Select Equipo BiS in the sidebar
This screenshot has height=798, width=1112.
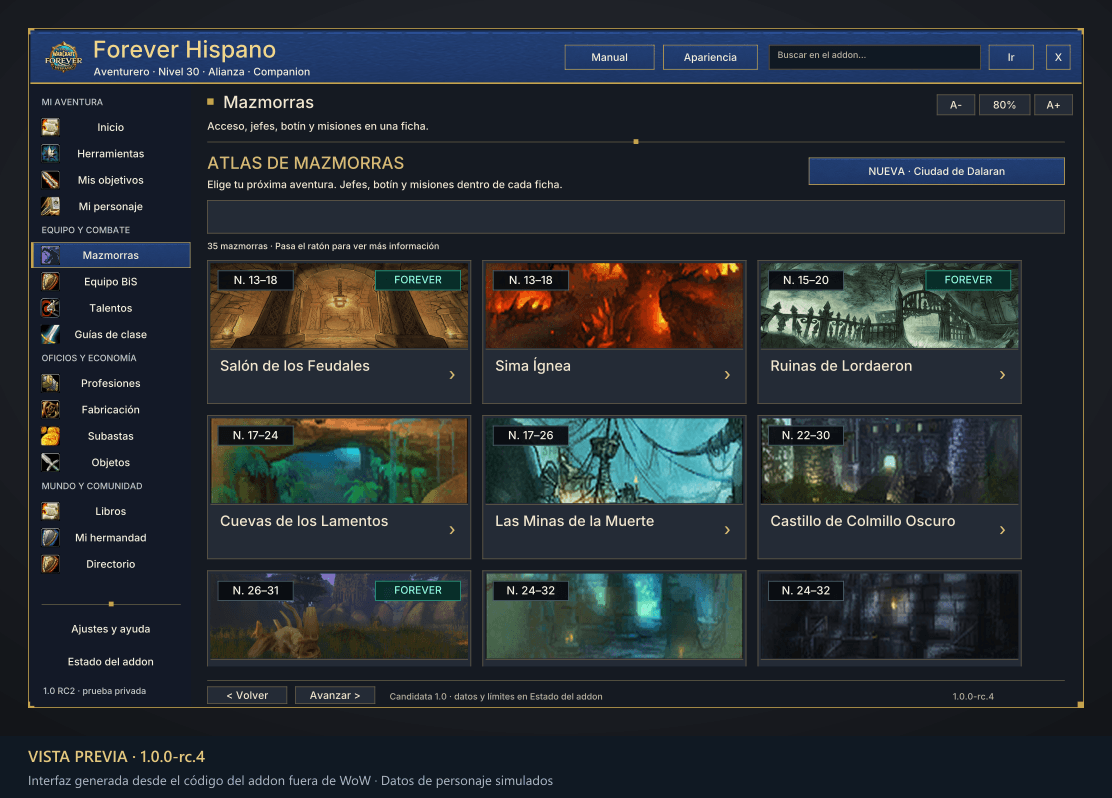(111, 282)
